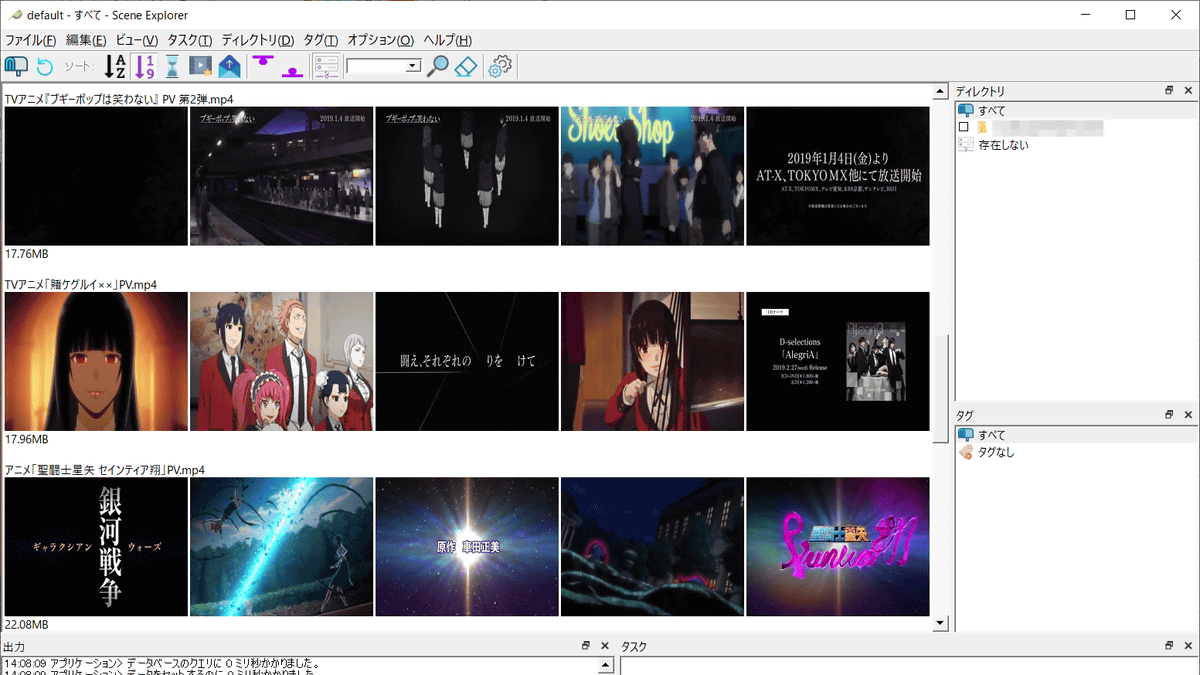The image size is (1200, 675).
Task: Click the thumbnail list scroll-up arrow
Action: coord(940,93)
